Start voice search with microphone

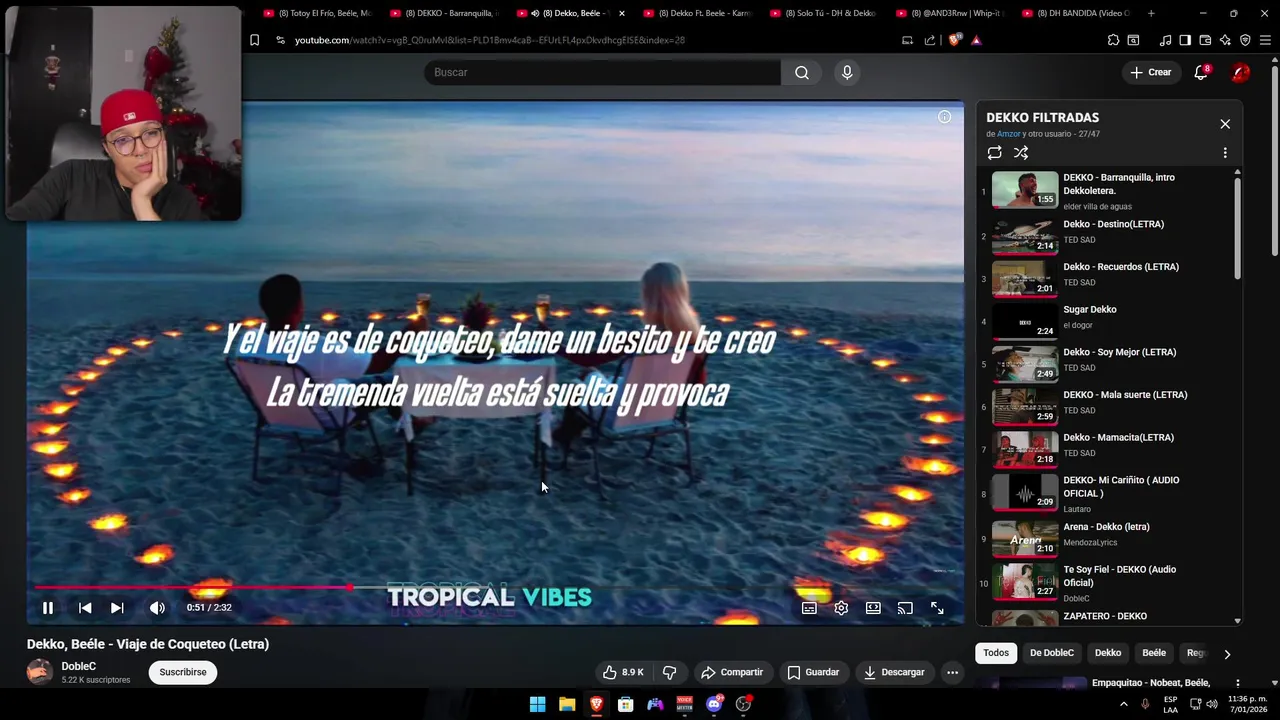(x=847, y=72)
